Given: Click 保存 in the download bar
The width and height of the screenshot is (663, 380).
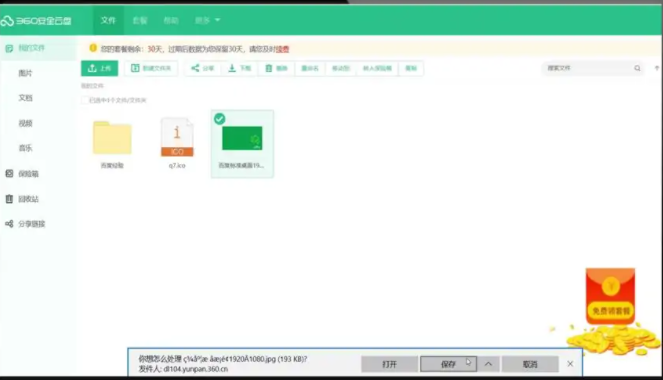Looking at the screenshot, I should coord(448,364).
